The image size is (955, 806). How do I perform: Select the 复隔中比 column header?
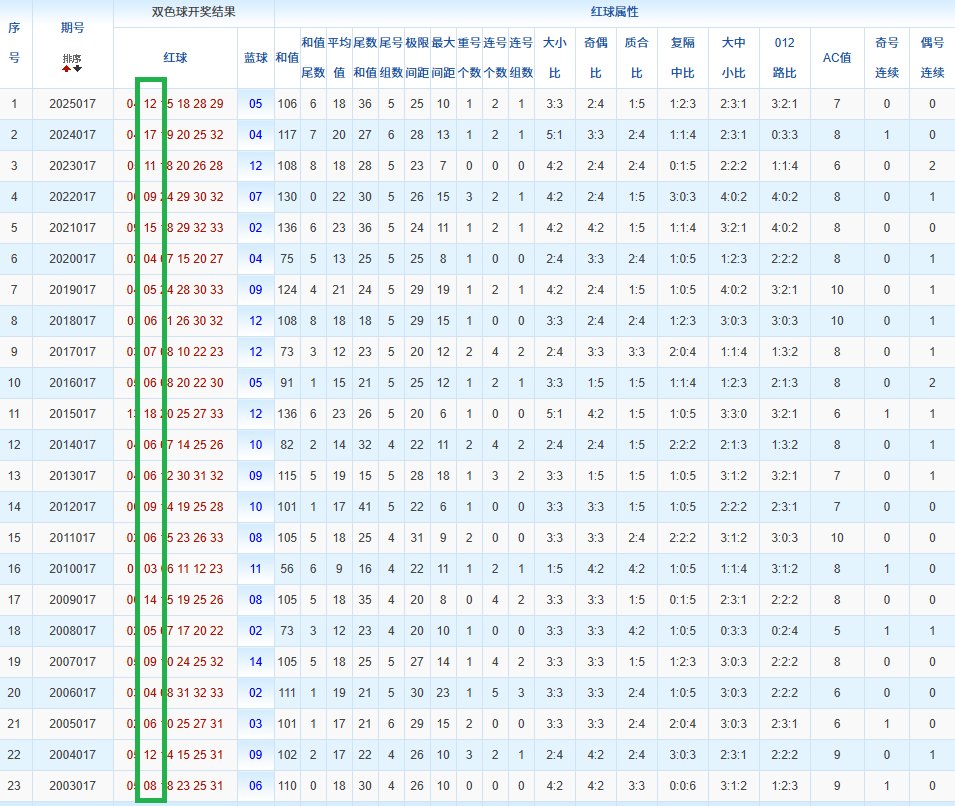pyautogui.click(x=683, y=57)
